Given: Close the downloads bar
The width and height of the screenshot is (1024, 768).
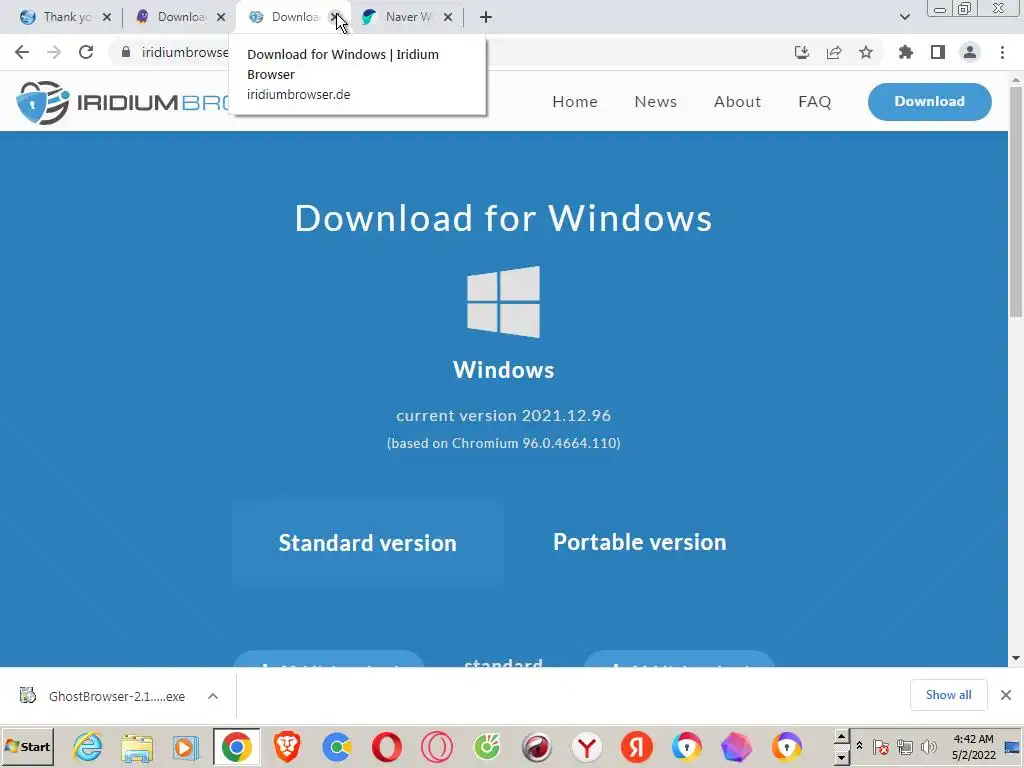Looking at the screenshot, I should (x=1006, y=695).
